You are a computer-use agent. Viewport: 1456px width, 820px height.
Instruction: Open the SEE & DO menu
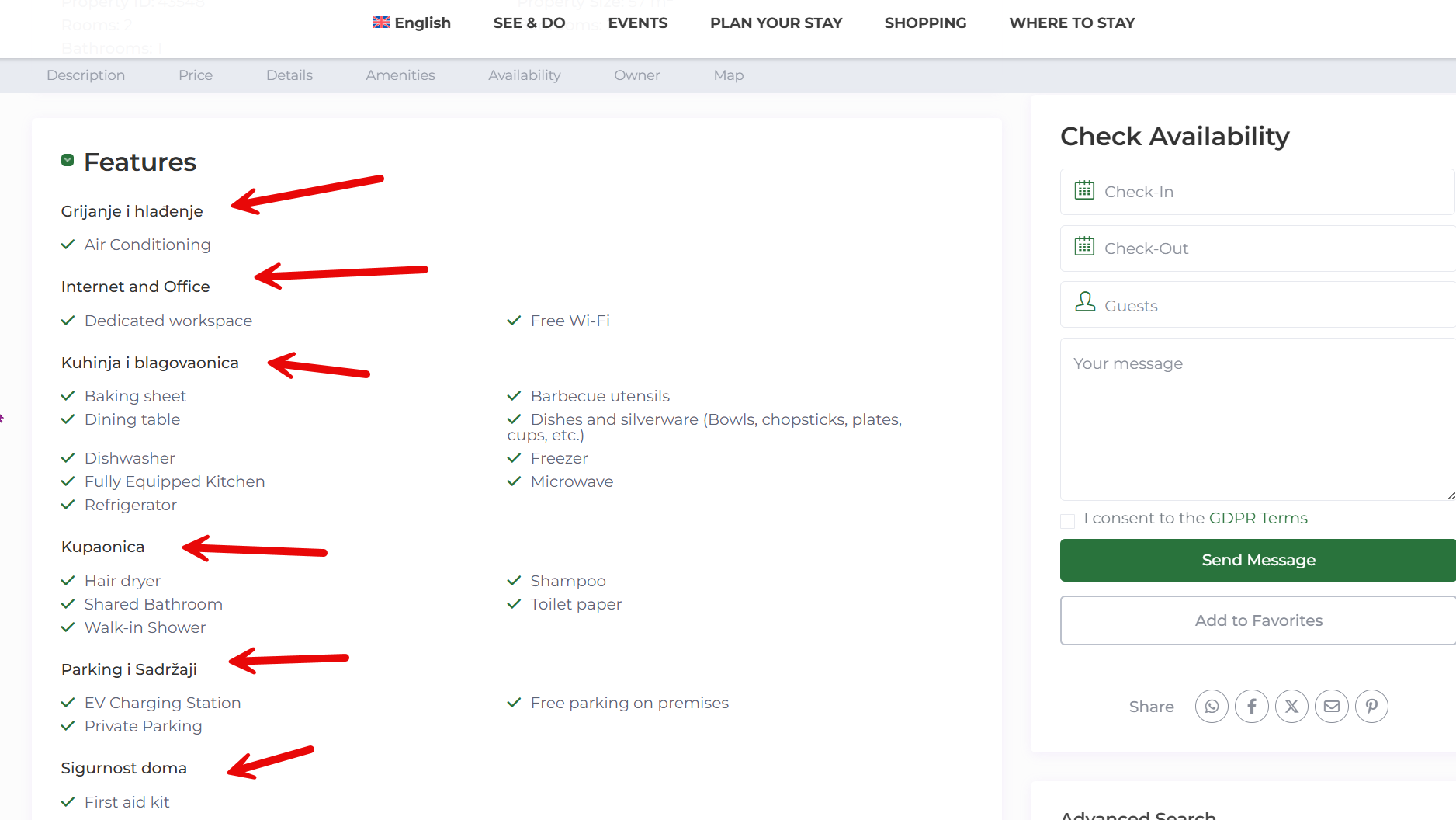[529, 23]
